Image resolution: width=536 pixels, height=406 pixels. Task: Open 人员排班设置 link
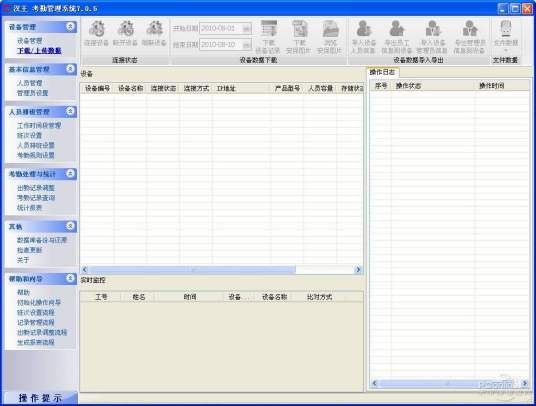36,145
